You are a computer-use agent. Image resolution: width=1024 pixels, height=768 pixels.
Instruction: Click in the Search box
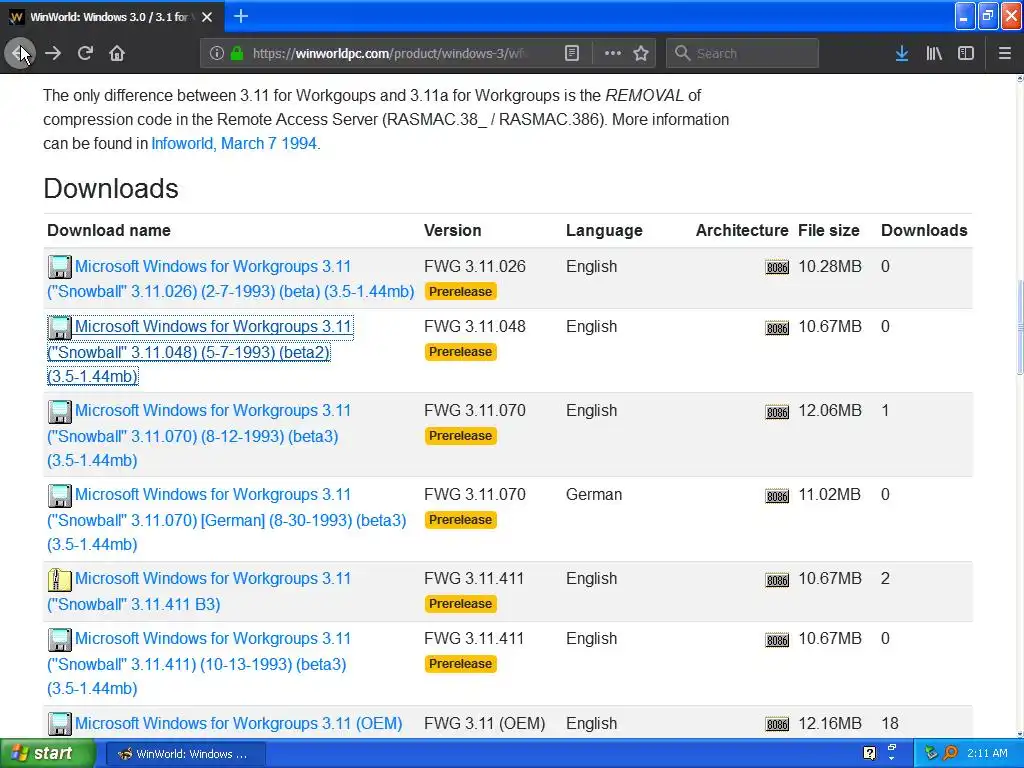(743, 53)
